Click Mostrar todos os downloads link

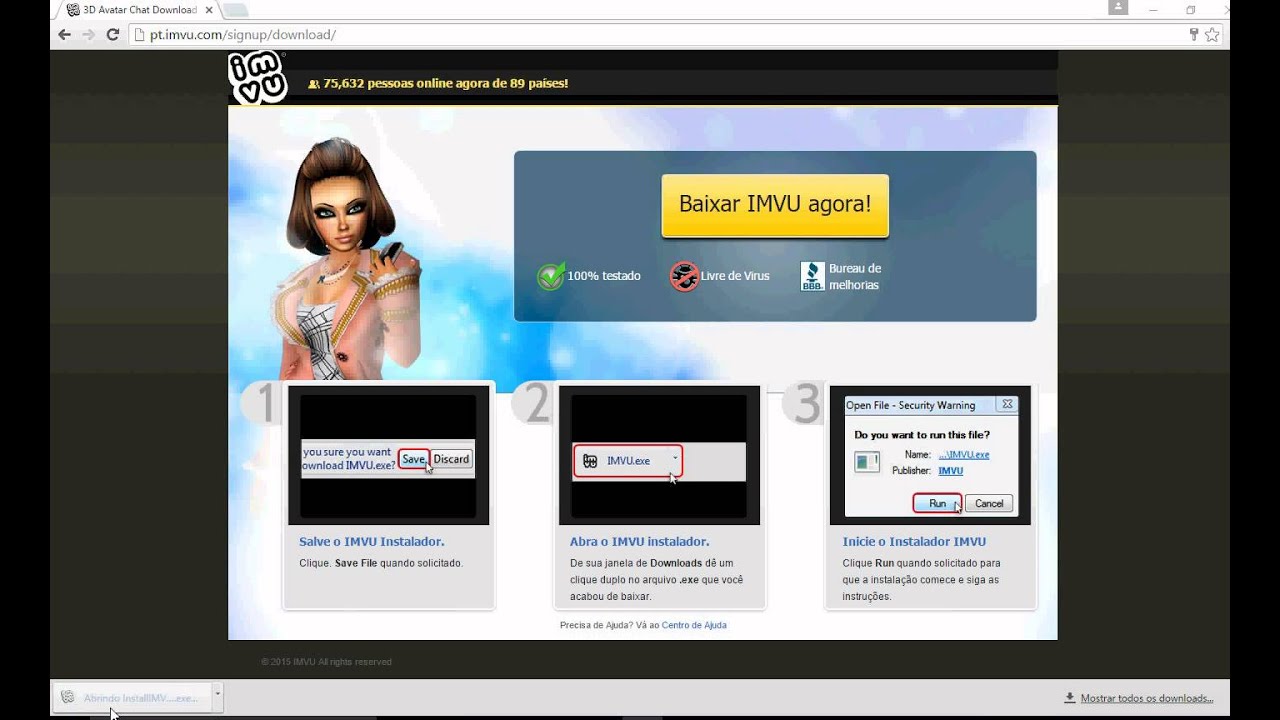point(1146,698)
